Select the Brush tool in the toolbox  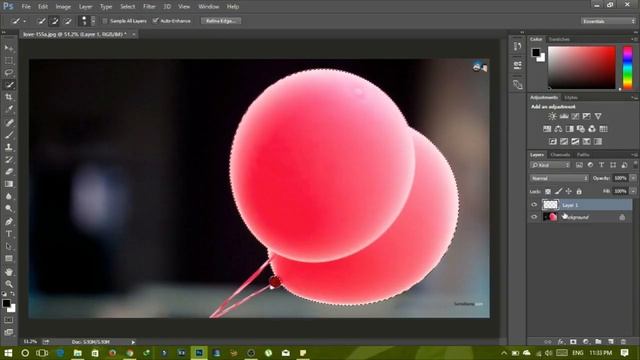[9, 135]
